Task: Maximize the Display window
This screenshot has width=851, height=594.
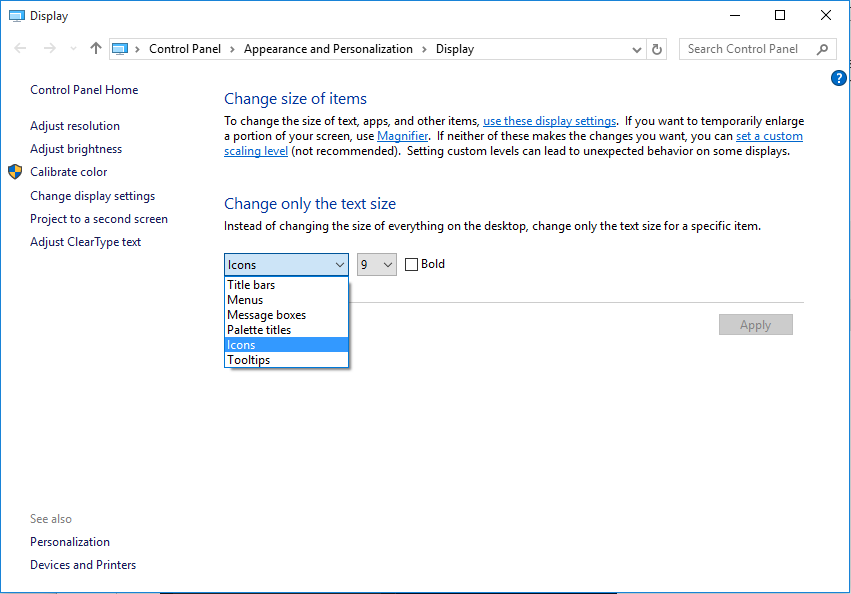Action: pyautogui.click(x=780, y=15)
